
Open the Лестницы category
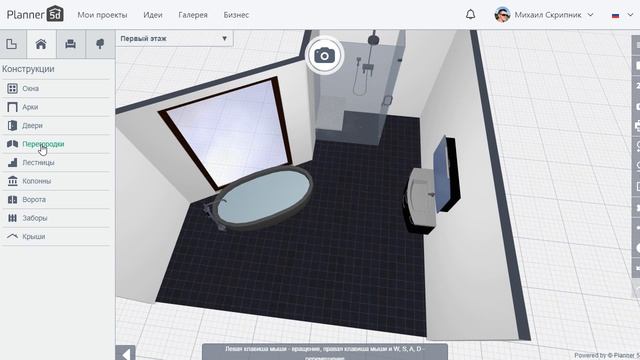point(56,162)
